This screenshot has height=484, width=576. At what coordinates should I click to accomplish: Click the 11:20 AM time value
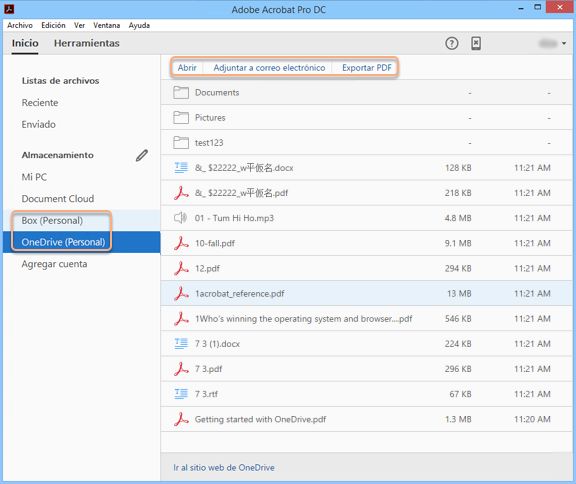click(x=532, y=419)
